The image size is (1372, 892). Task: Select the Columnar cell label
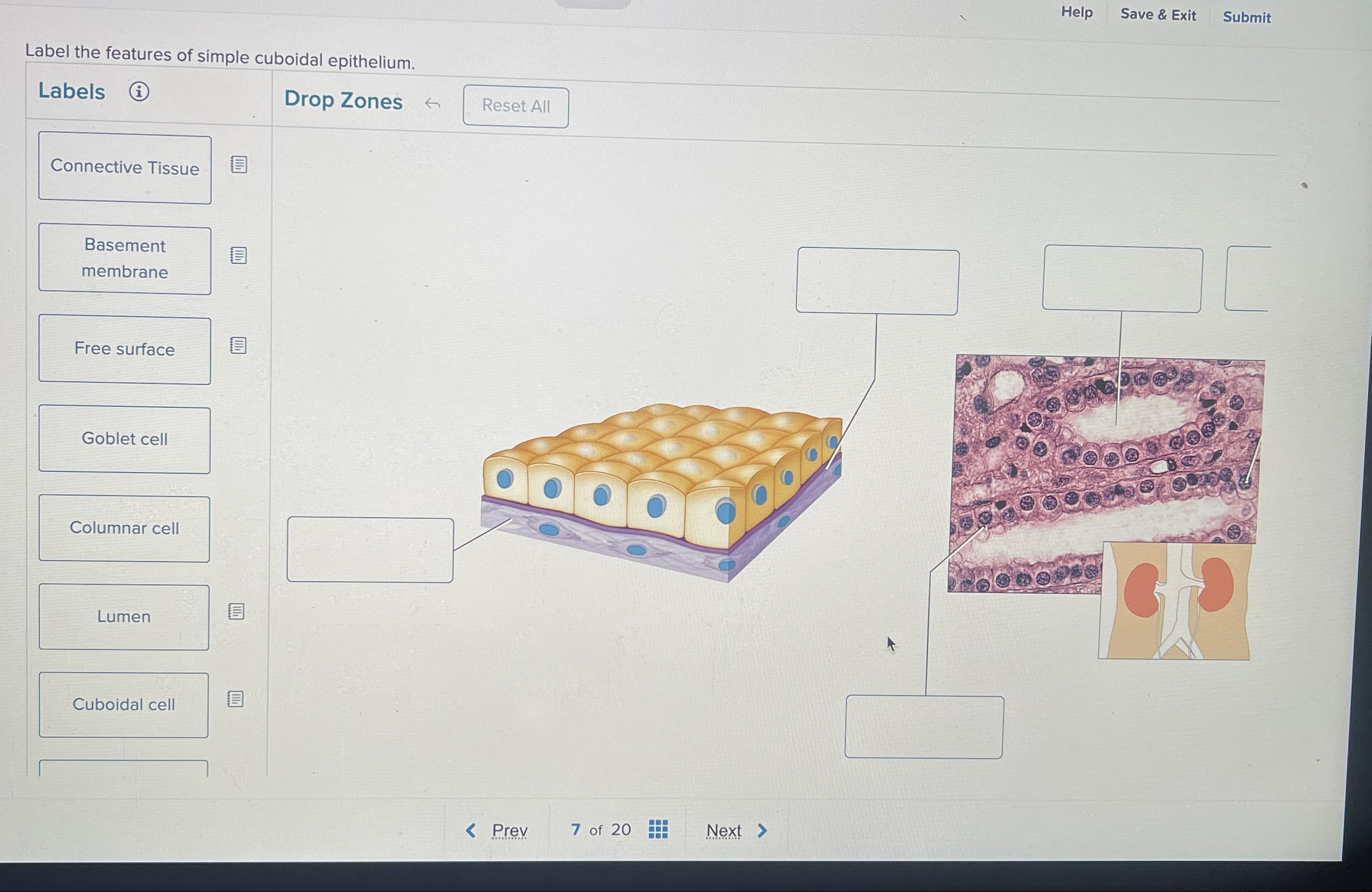click(124, 528)
